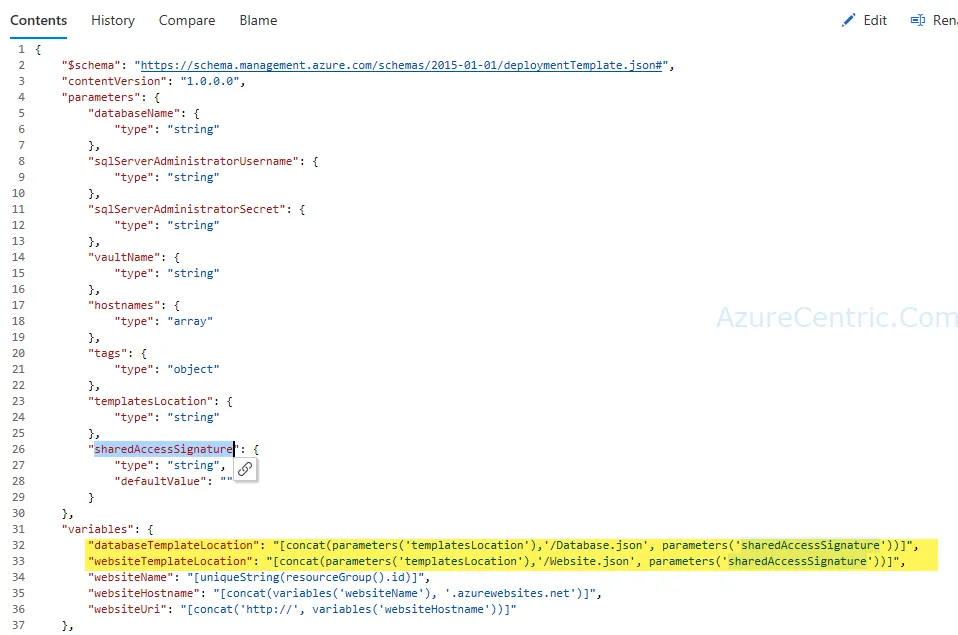958x635 pixels.
Task: Click the "sqlServerAdministratorSecret" key
Action: 187,209
